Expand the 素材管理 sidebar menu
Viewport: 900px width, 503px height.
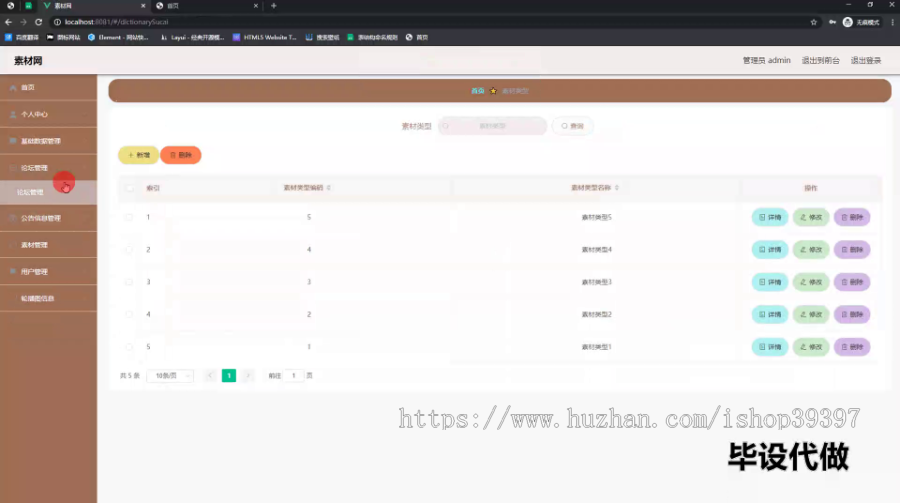48,245
